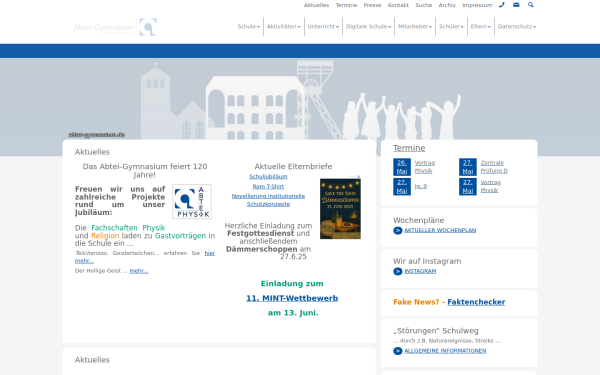Click the Fachschaften Physik green text
Image resolution: width=600 pixels, height=375 pixels.
click(128, 228)
